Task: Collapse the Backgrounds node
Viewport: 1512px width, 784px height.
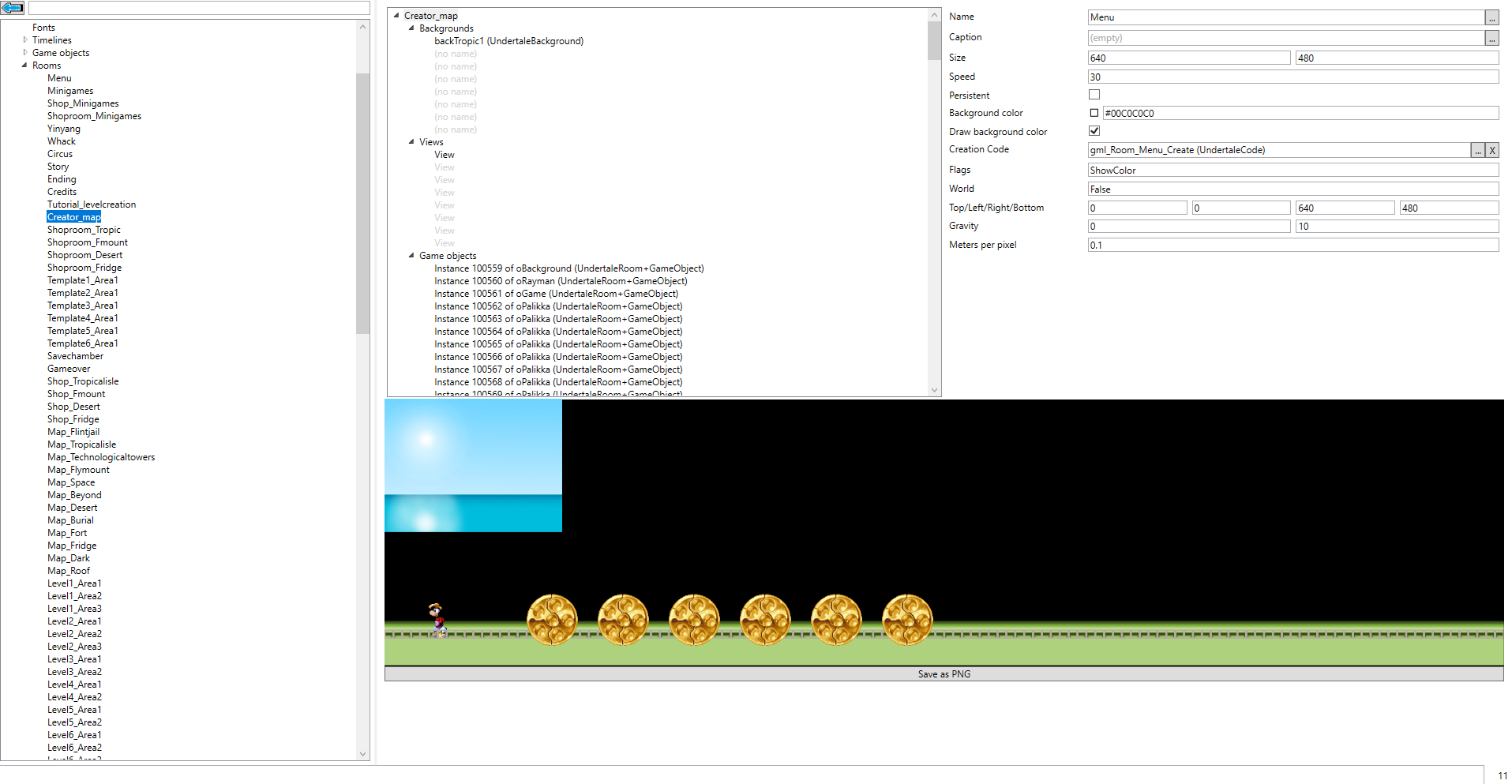Action: point(411,28)
